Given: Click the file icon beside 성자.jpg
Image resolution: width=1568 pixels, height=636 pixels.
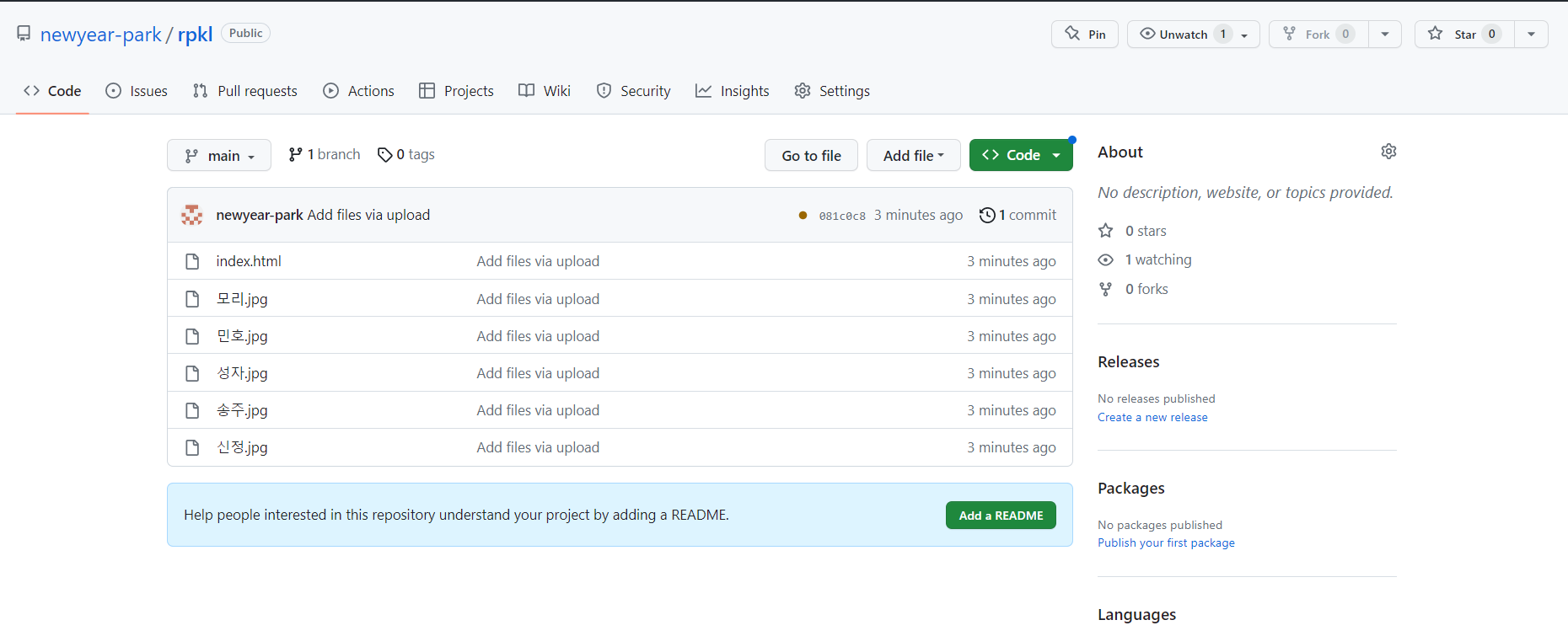Looking at the screenshot, I should pyautogui.click(x=192, y=373).
